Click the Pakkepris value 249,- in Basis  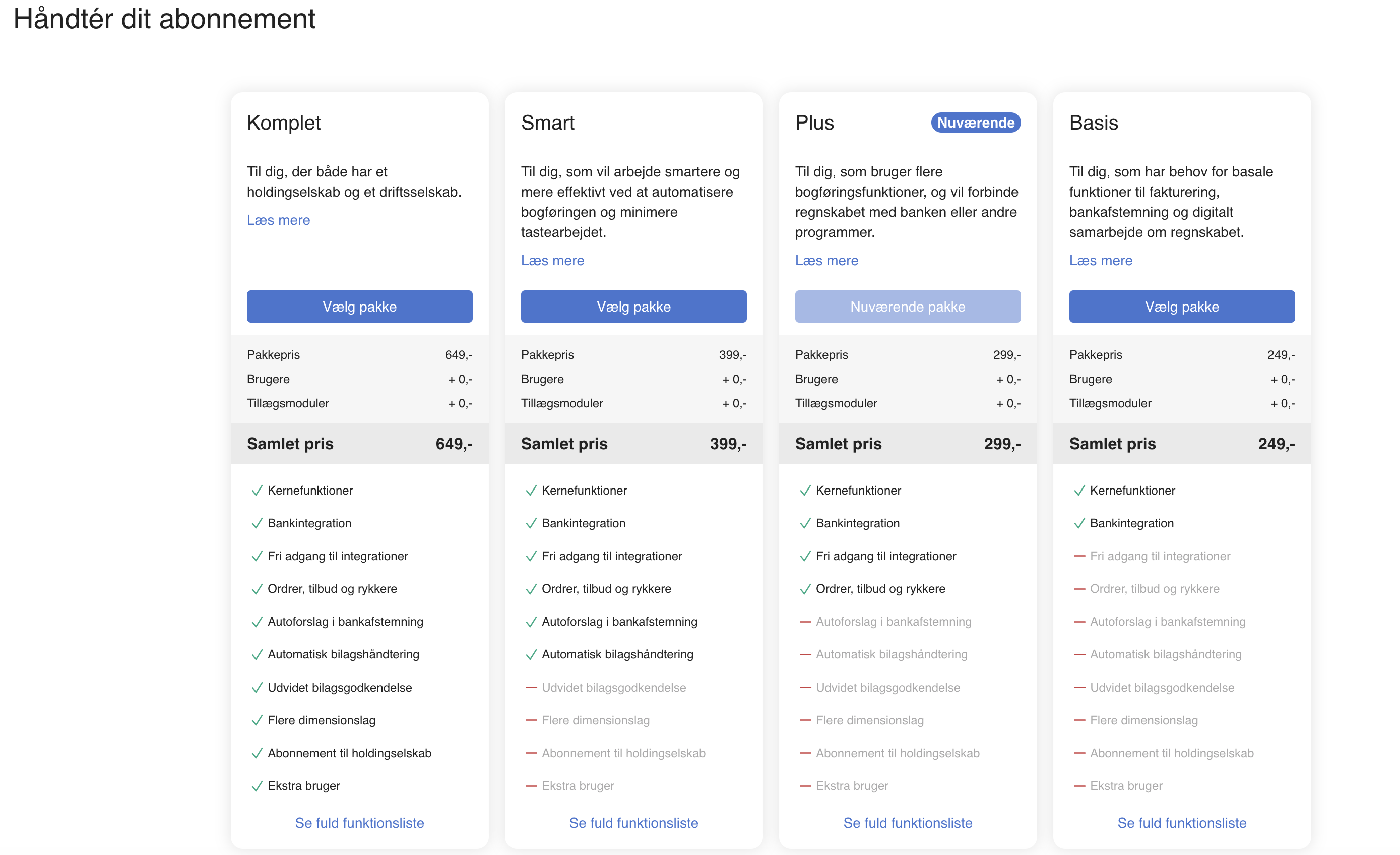tap(1281, 355)
